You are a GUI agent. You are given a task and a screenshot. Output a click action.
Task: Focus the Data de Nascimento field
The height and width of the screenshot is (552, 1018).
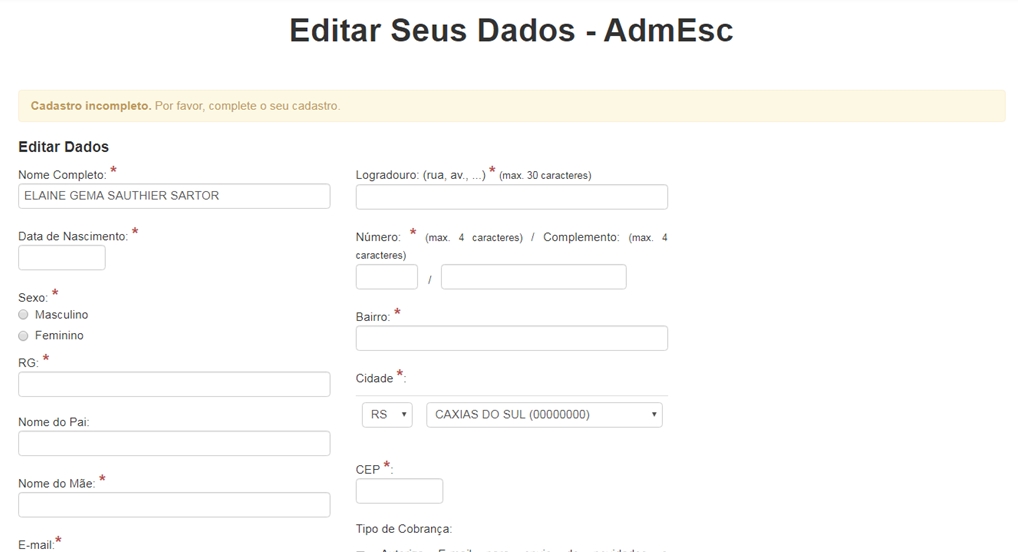click(x=62, y=258)
